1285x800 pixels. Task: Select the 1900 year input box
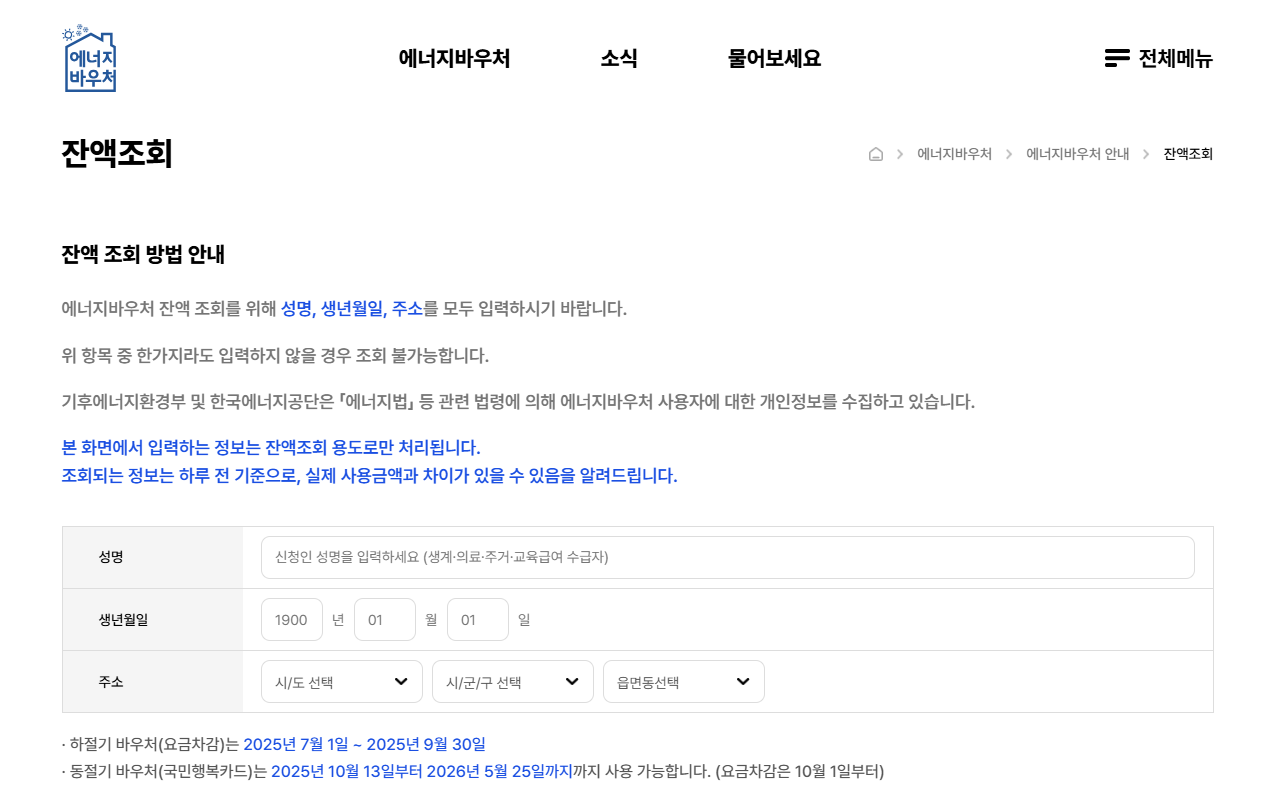coord(291,619)
